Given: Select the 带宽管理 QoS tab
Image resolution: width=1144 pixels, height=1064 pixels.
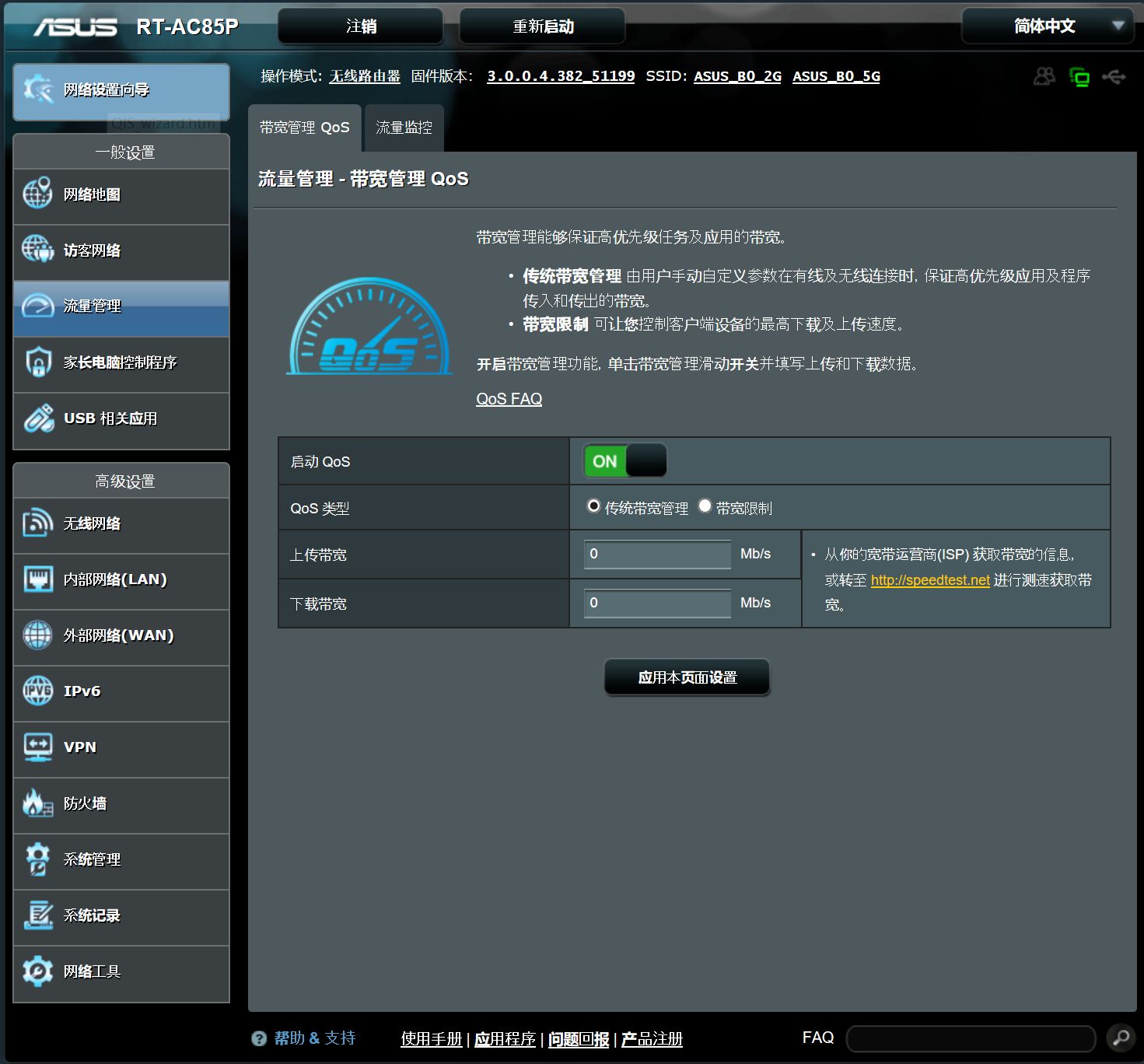Looking at the screenshot, I should tap(305, 128).
